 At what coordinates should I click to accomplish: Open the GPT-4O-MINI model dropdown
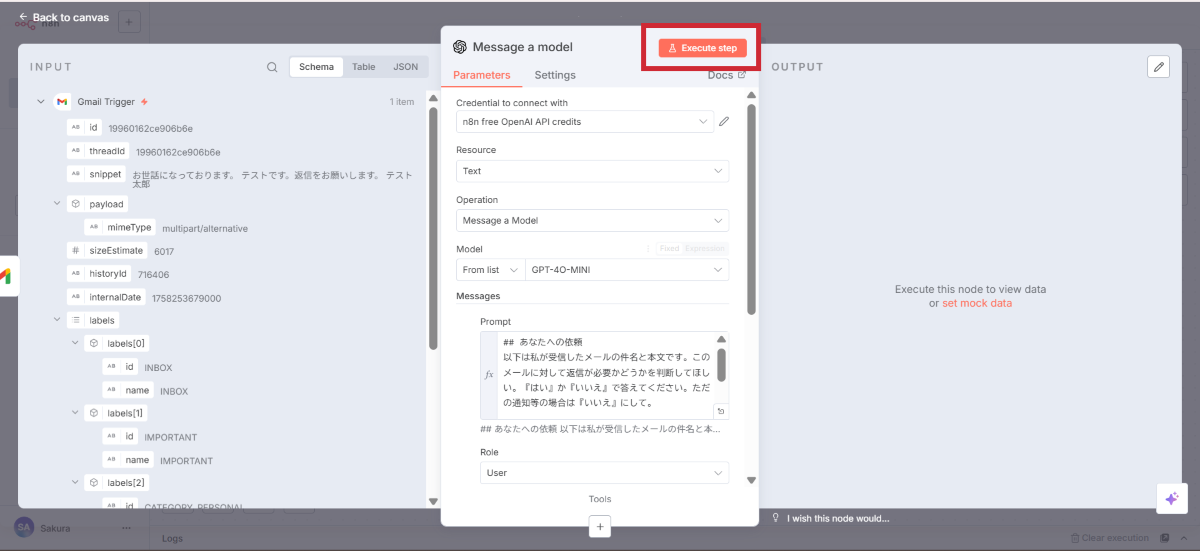pyautogui.click(x=626, y=270)
